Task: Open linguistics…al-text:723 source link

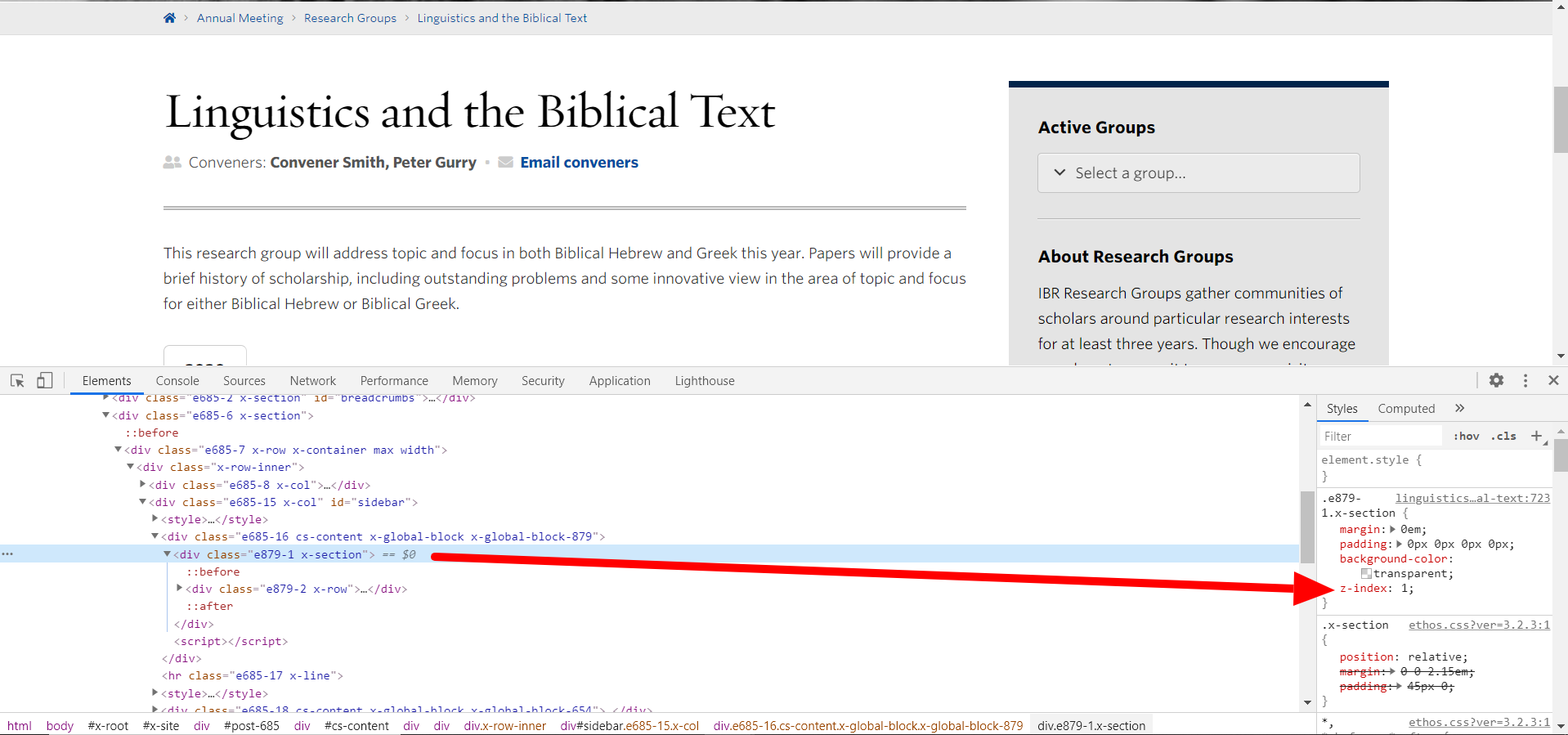Action: pyautogui.click(x=1472, y=498)
